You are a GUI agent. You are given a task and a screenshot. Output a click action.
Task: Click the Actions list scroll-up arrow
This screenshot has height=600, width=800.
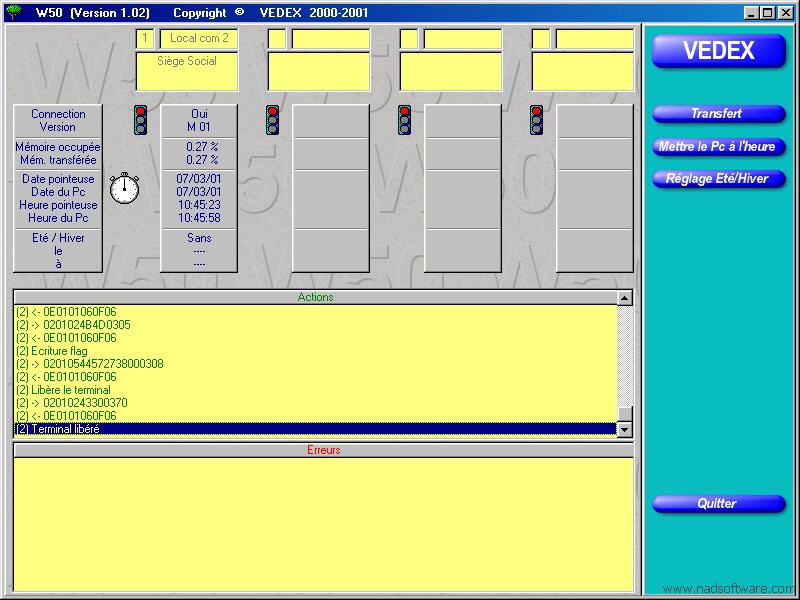click(624, 298)
